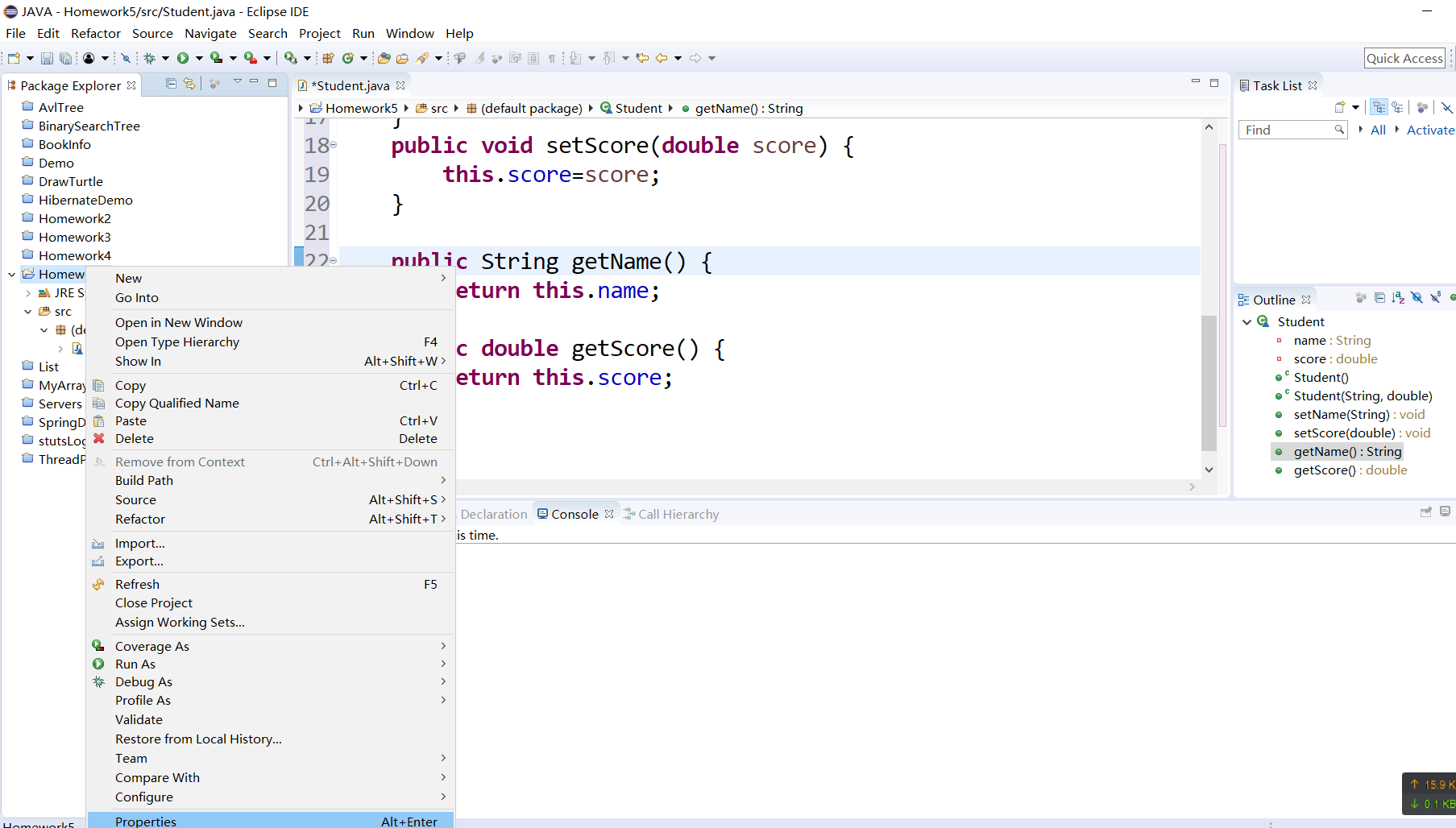This screenshot has height=828, width=1456.
Task: Click the Quick Access button
Action: tap(1404, 58)
